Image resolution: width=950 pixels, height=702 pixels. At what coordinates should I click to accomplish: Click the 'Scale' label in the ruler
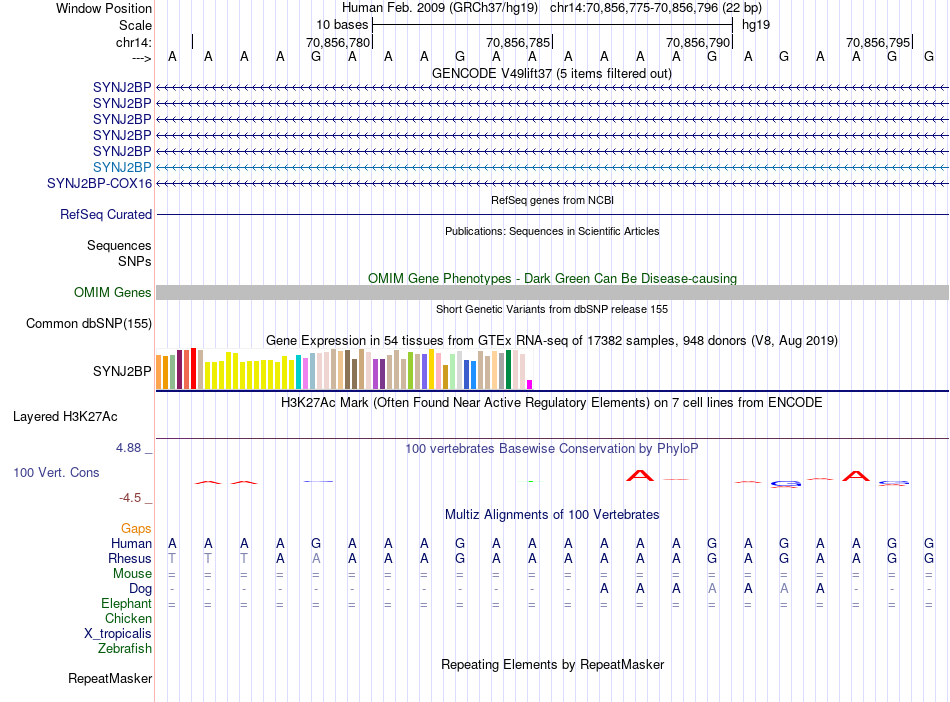[x=135, y=25]
